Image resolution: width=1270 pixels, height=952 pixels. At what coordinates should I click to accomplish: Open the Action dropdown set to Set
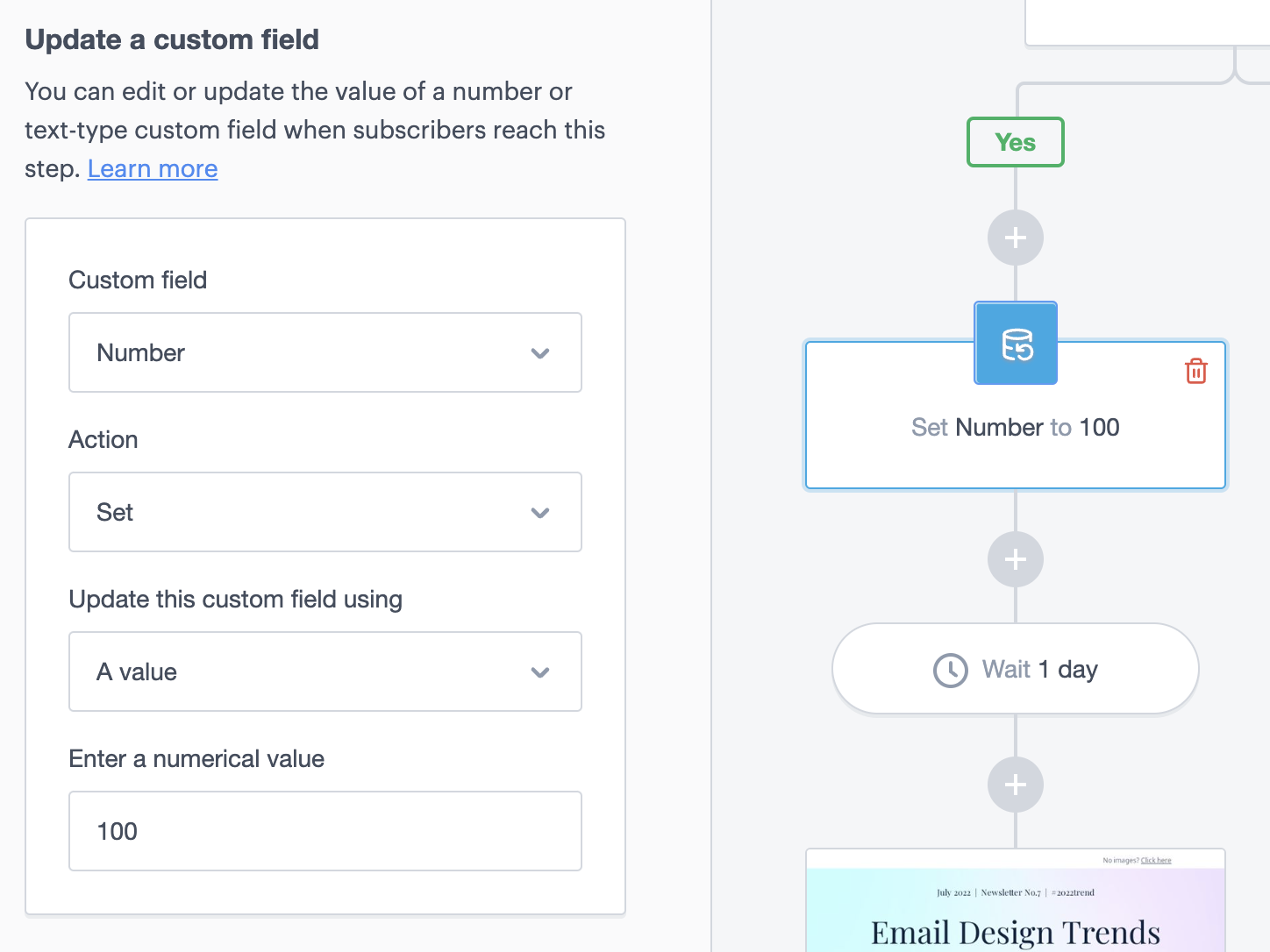(325, 512)
